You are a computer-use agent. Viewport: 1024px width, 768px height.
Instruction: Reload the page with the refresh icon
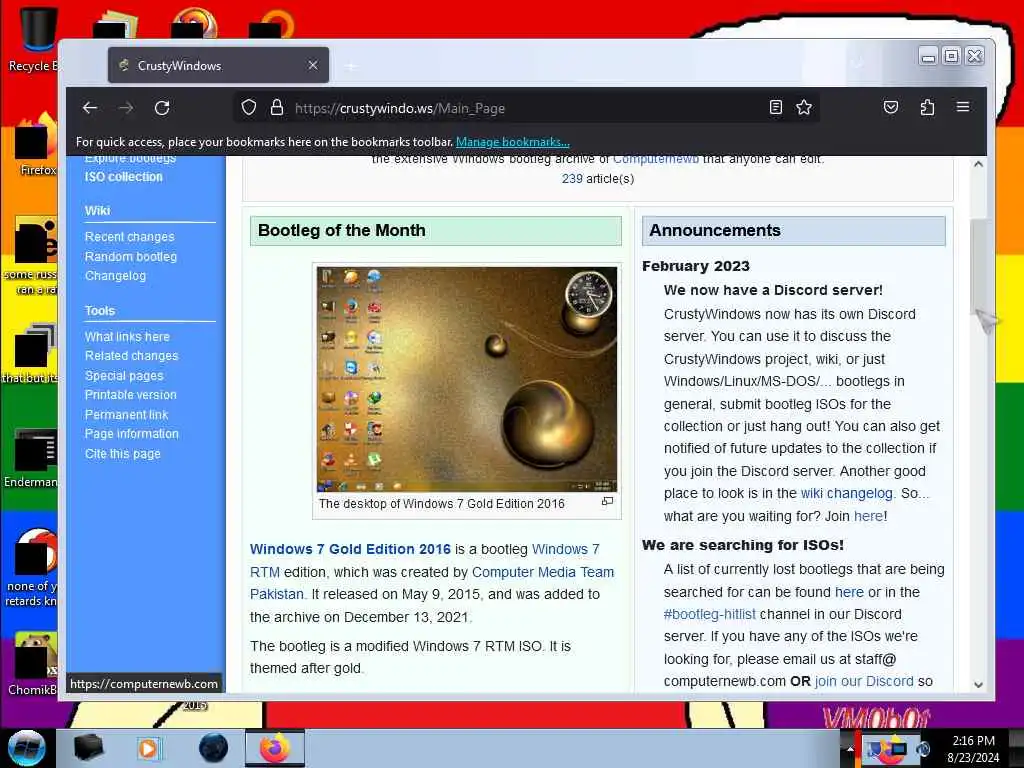click(x=162, y=108)
